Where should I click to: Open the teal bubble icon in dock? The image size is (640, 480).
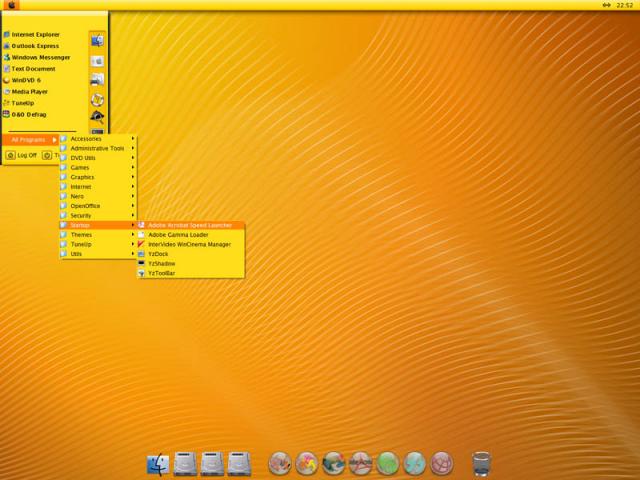[414, 463]
